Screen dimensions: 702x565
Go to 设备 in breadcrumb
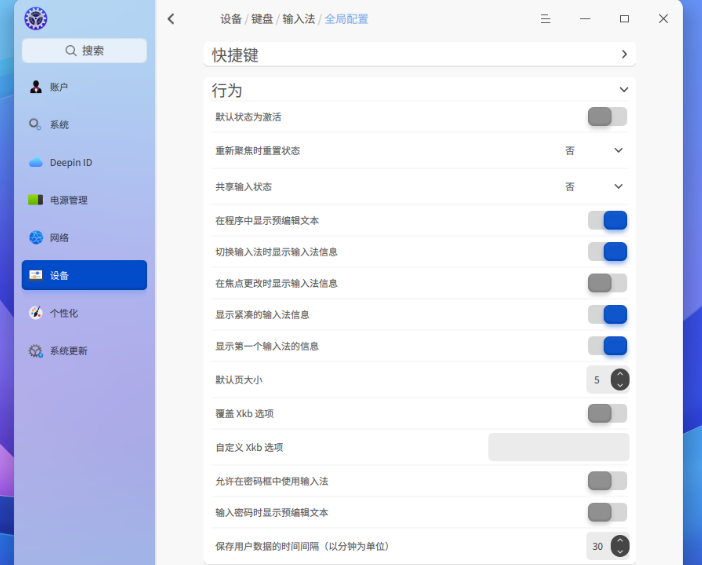(231, 19)
